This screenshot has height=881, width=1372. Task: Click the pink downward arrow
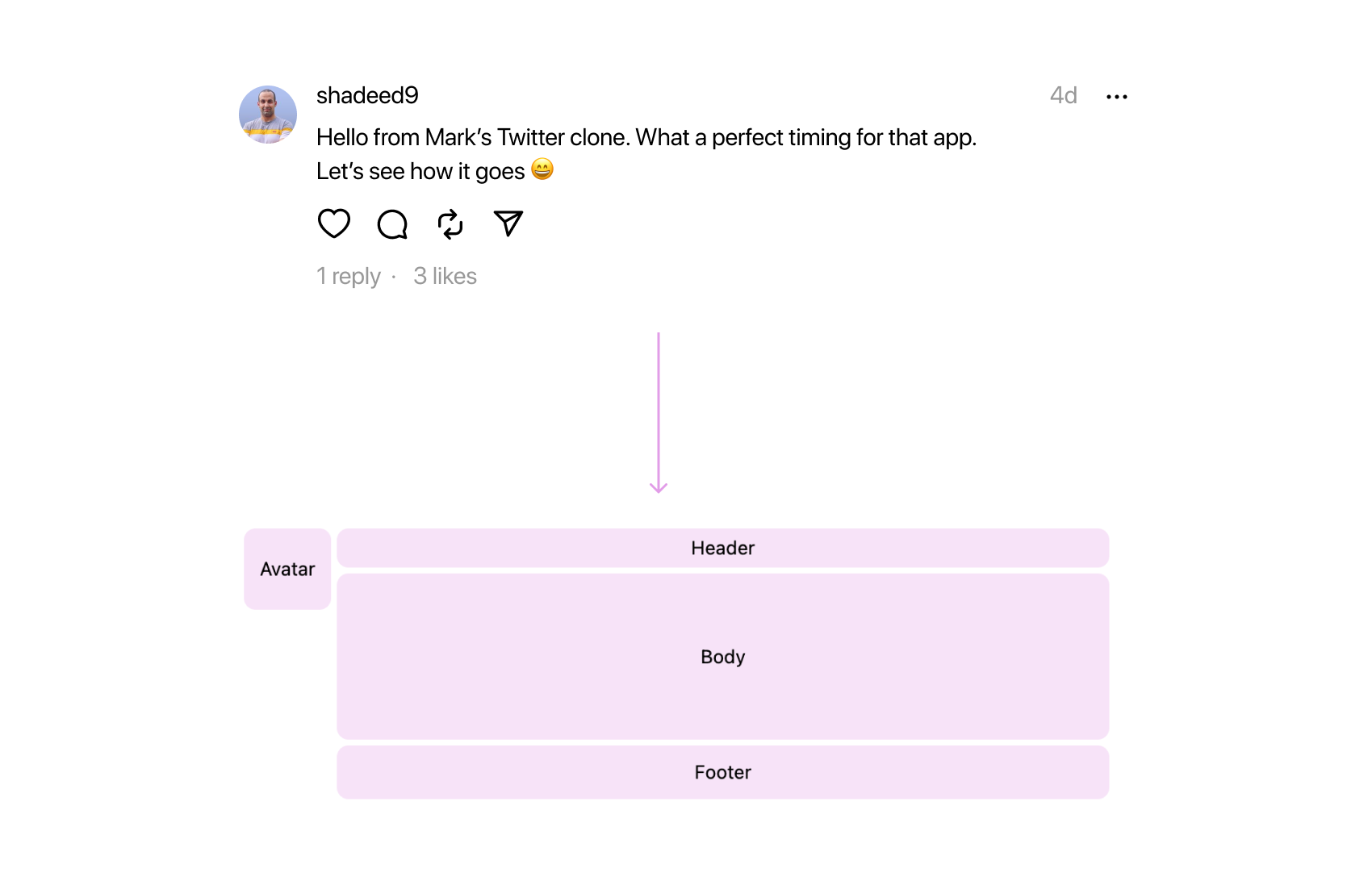coord(659,411)
